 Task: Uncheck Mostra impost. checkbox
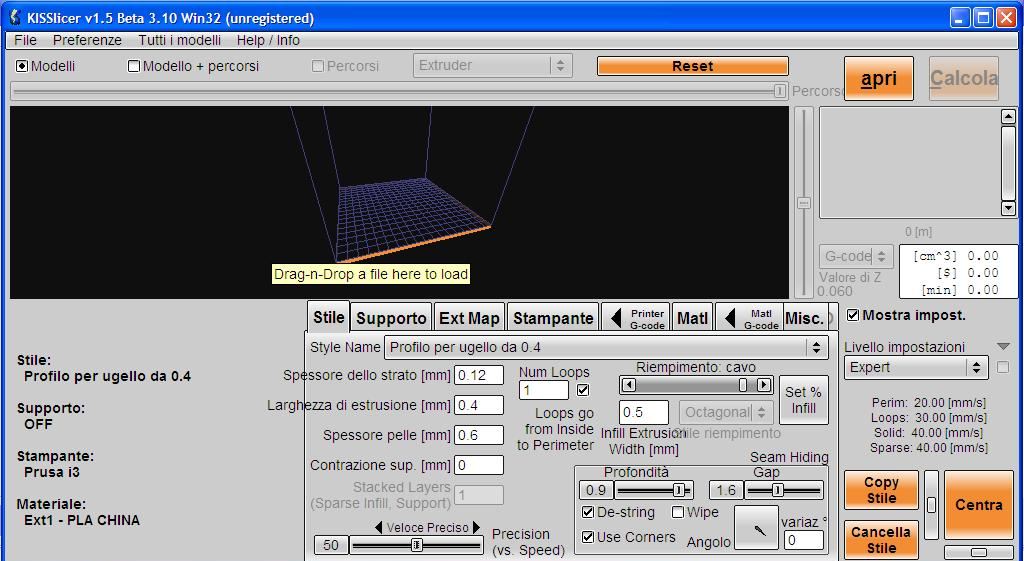(853, 315)
